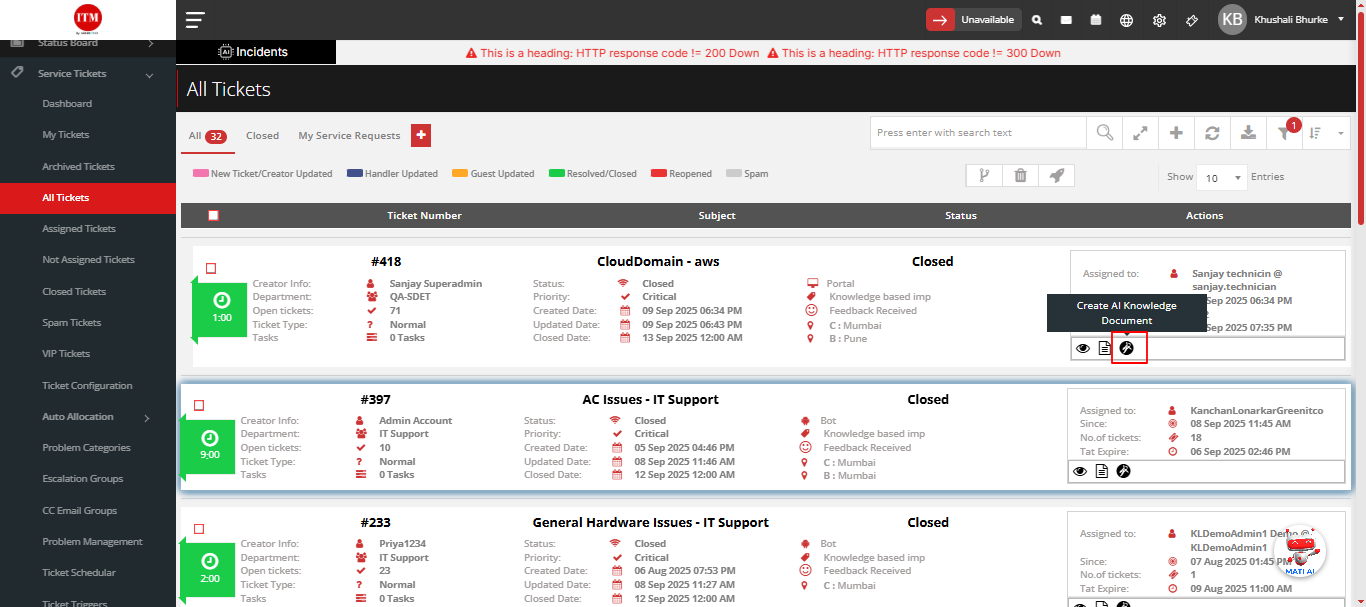View ticket #397 using the eye icon
Image resolution: width=1366 pixels, height=607 pixels.
click(1080, 471)
